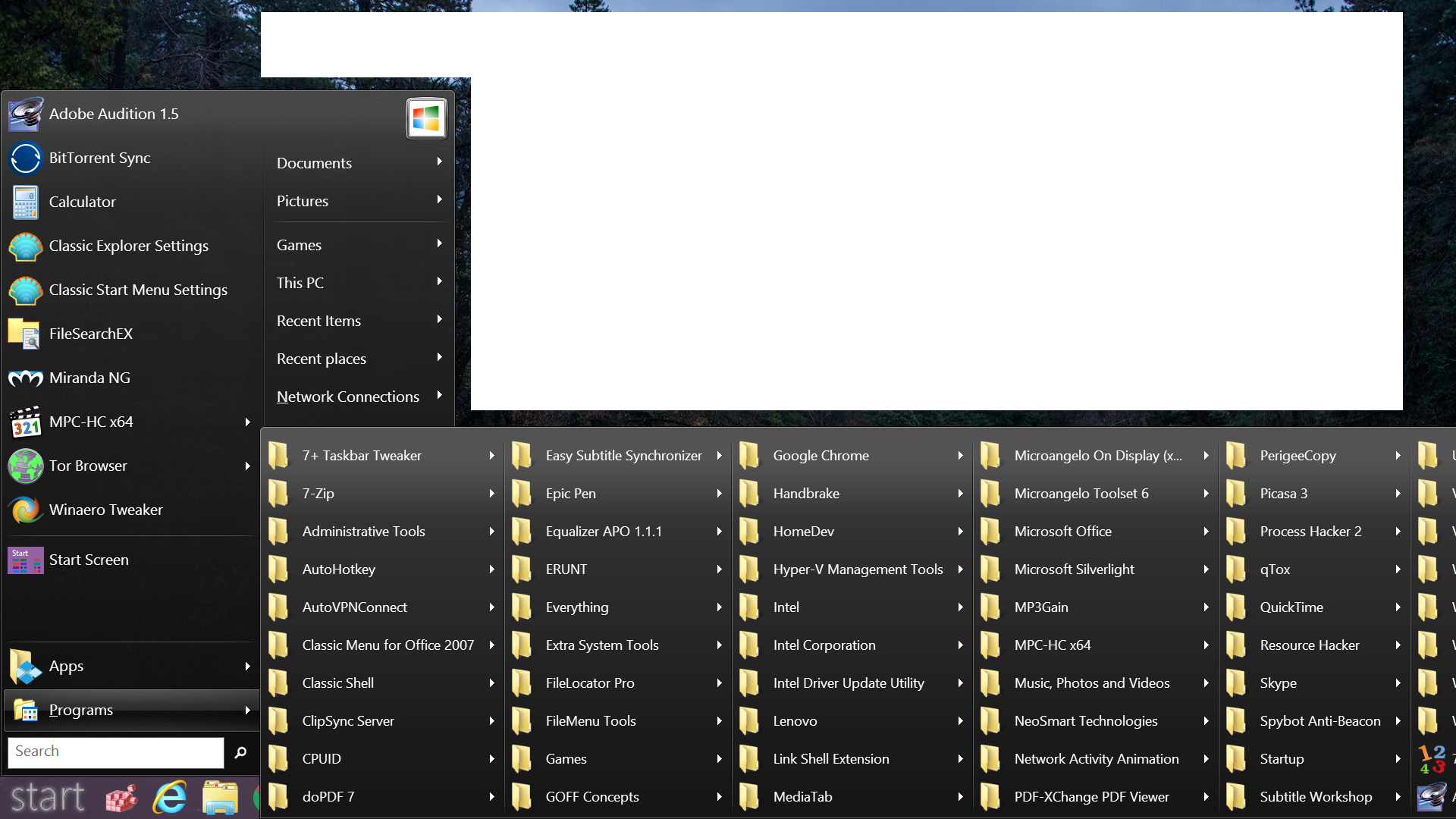
Task: Click Internet Explorer on the taskbar
Action: [170, 798]
